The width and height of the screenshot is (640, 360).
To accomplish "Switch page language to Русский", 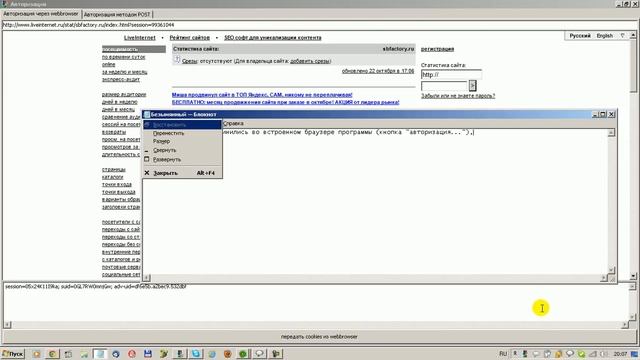I will (580, 36).
